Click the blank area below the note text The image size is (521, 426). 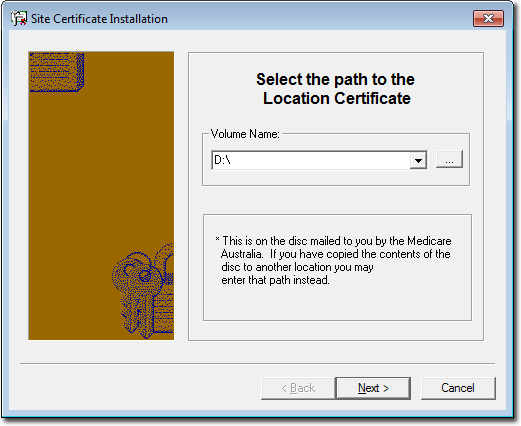[x=337, y=303]
